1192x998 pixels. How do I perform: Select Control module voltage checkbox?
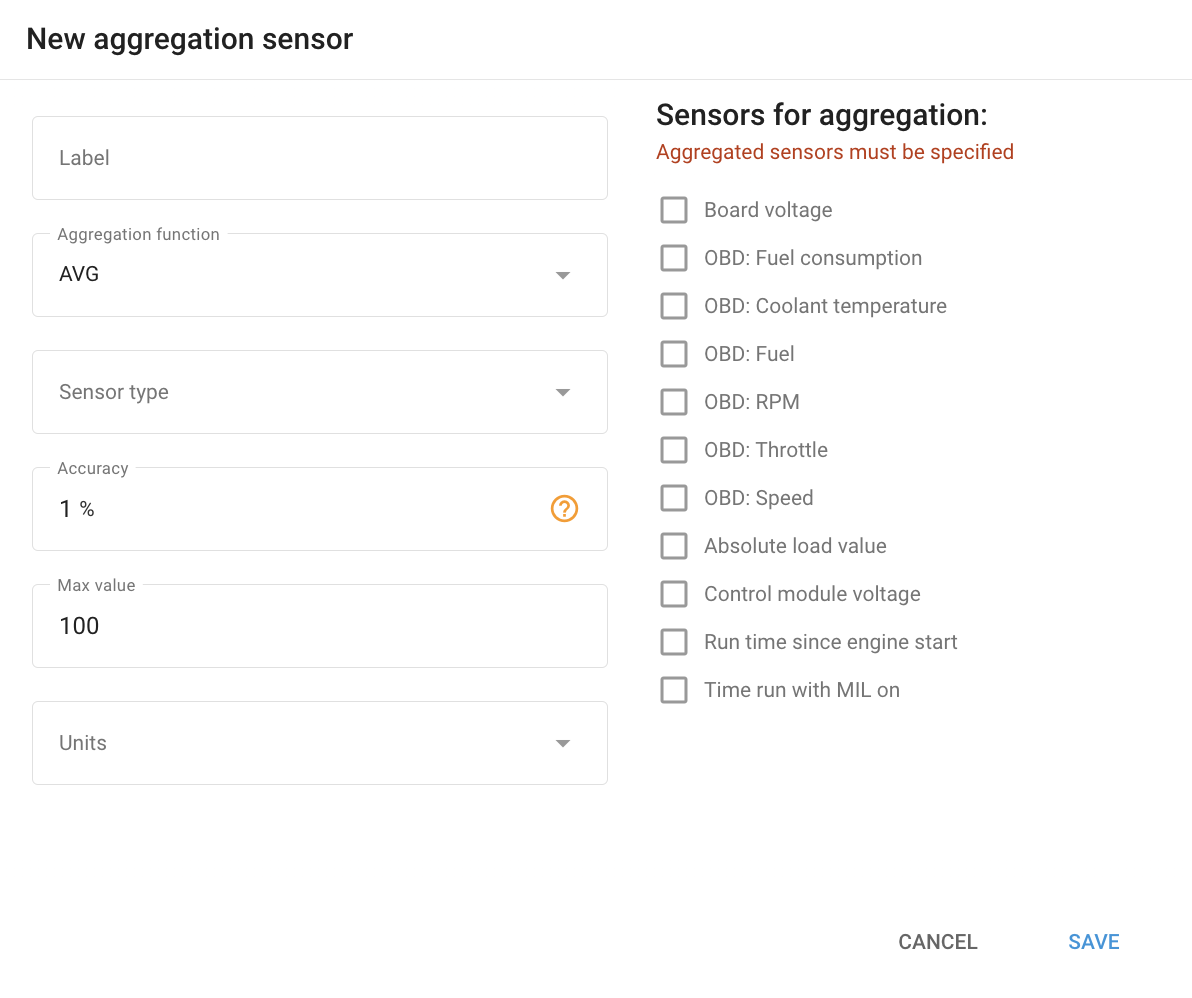coord(674,594)
